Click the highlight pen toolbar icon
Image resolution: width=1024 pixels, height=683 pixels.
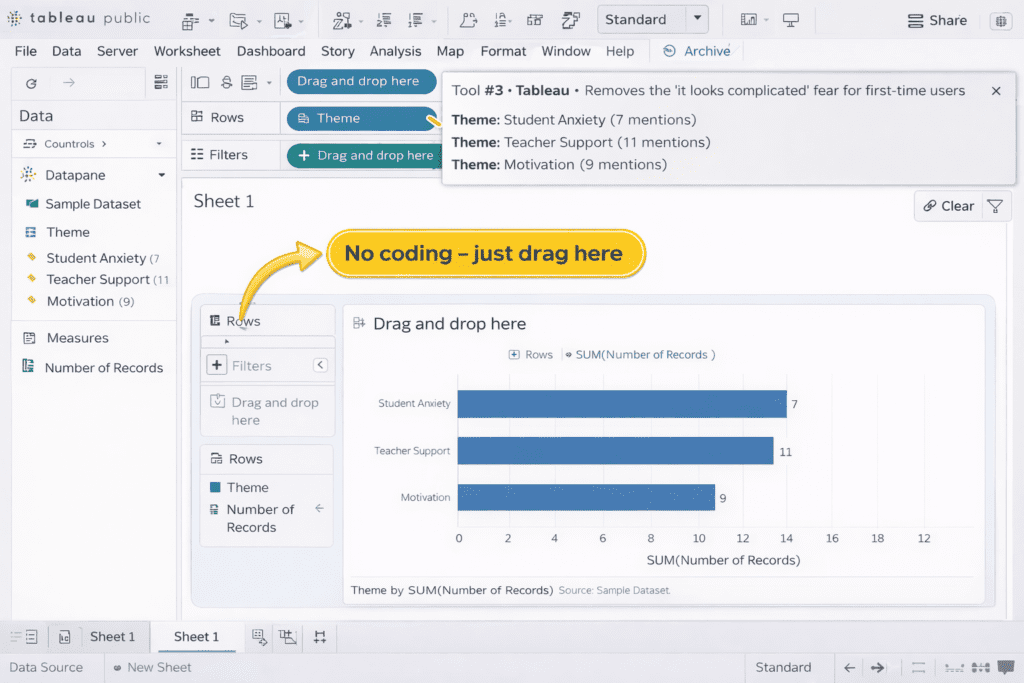click(468, 20)
